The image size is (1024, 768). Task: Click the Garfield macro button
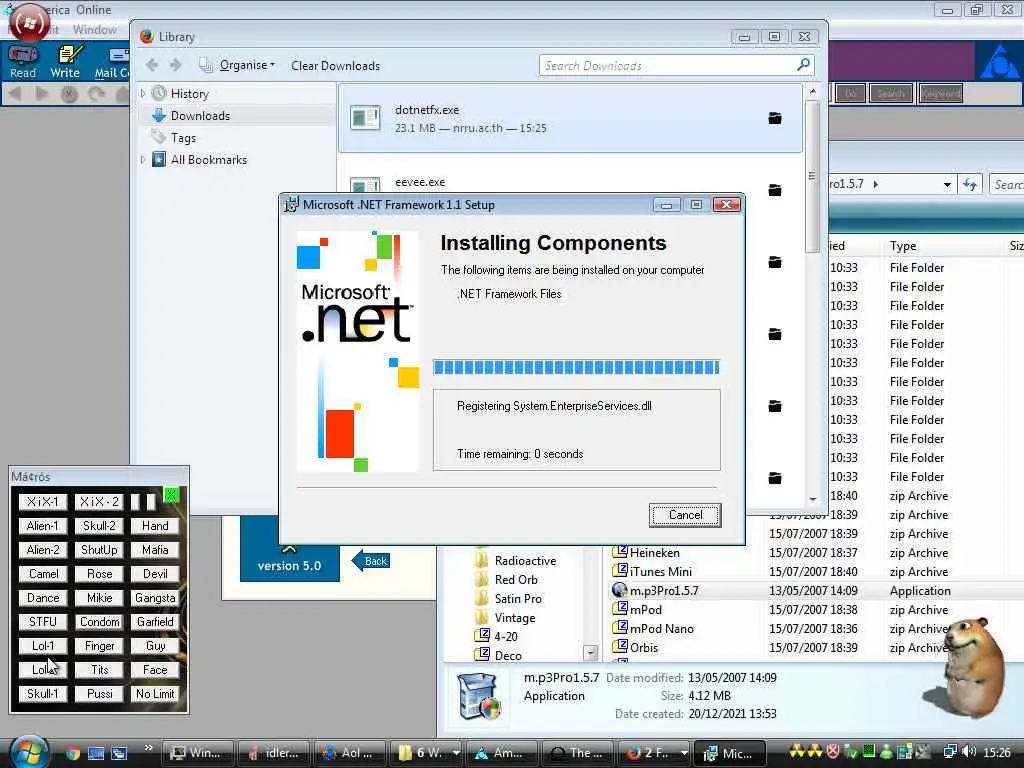(155, 622)
